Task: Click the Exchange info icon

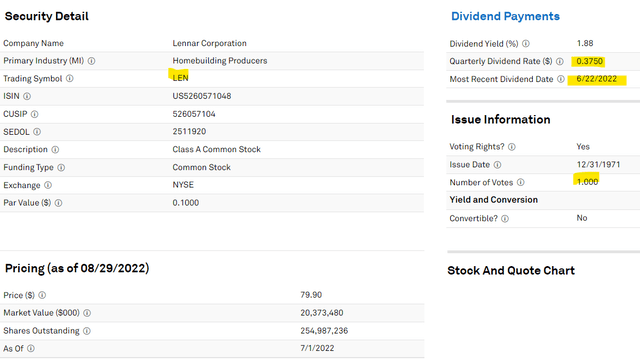Action: coord(48,185)
